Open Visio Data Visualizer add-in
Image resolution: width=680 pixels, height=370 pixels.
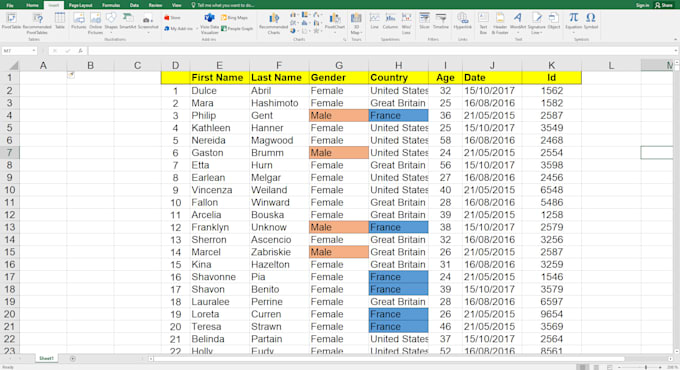coord(209,23)
